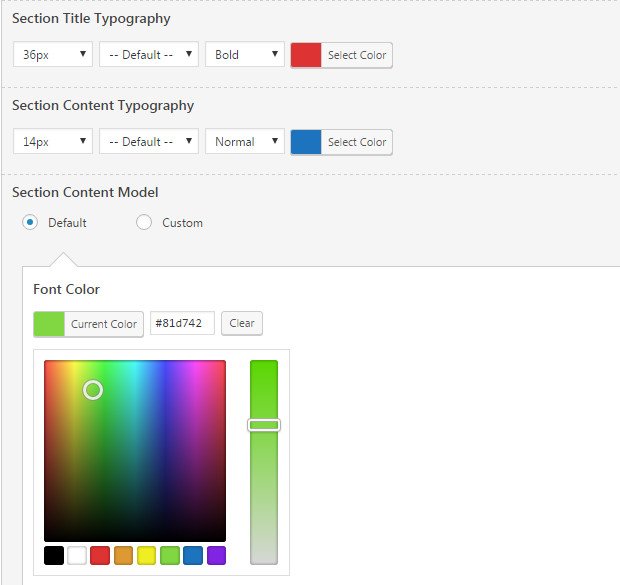The height and width of the screenshot is (585, 620).
Task: Pick the black palette swatch
Action: click(x=54, y=555)
